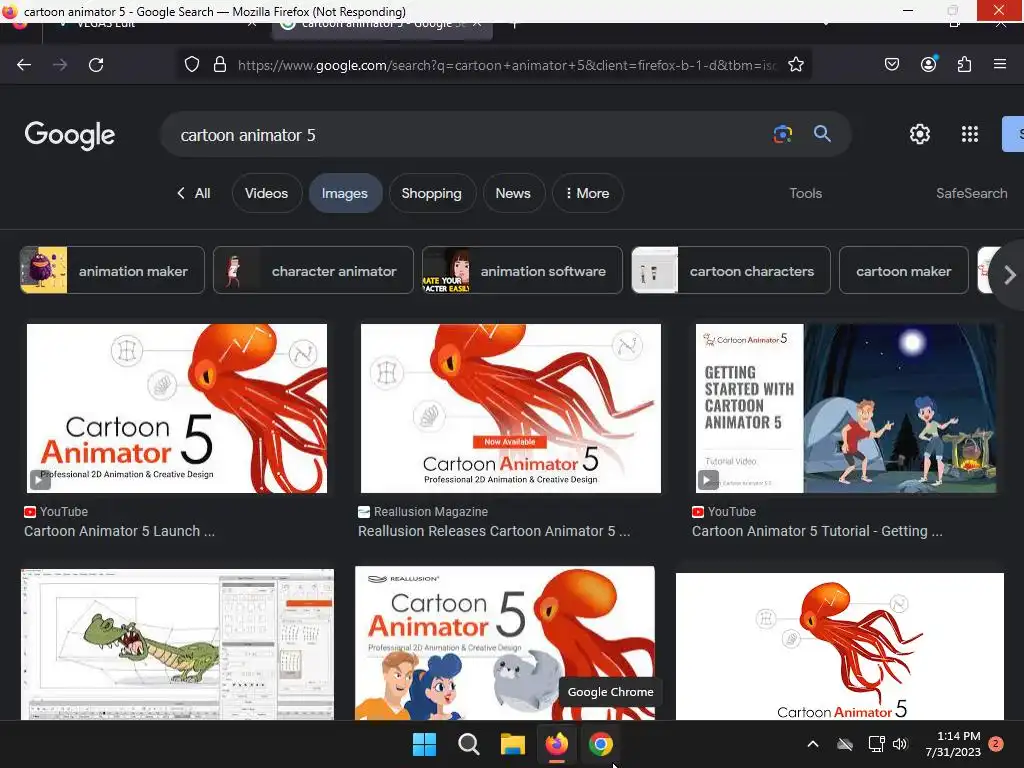Open the Firefox extensions panel
This screenshot has width=1024, height=768.
(x=964, y=64)
